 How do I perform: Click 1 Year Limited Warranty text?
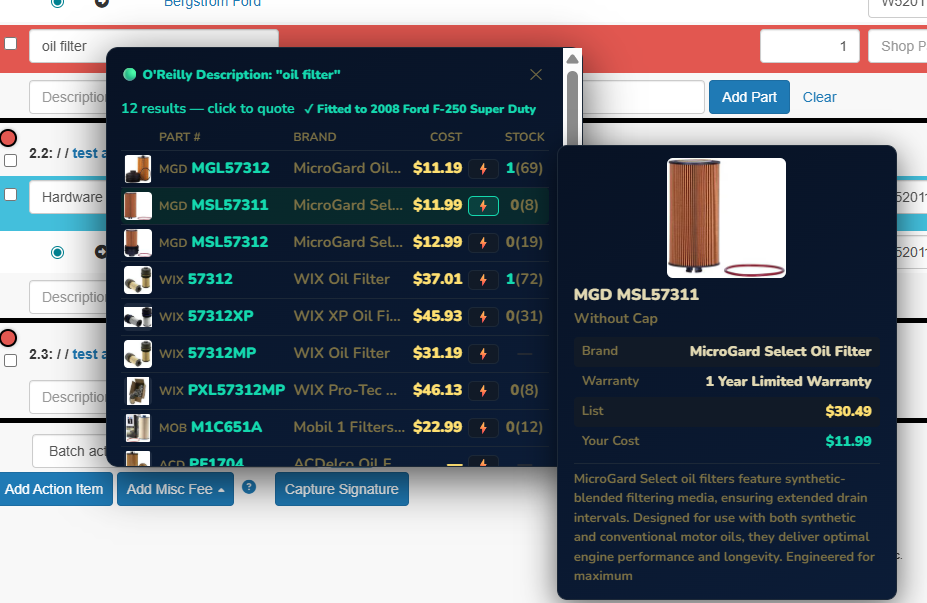click(x=788, y=381)
